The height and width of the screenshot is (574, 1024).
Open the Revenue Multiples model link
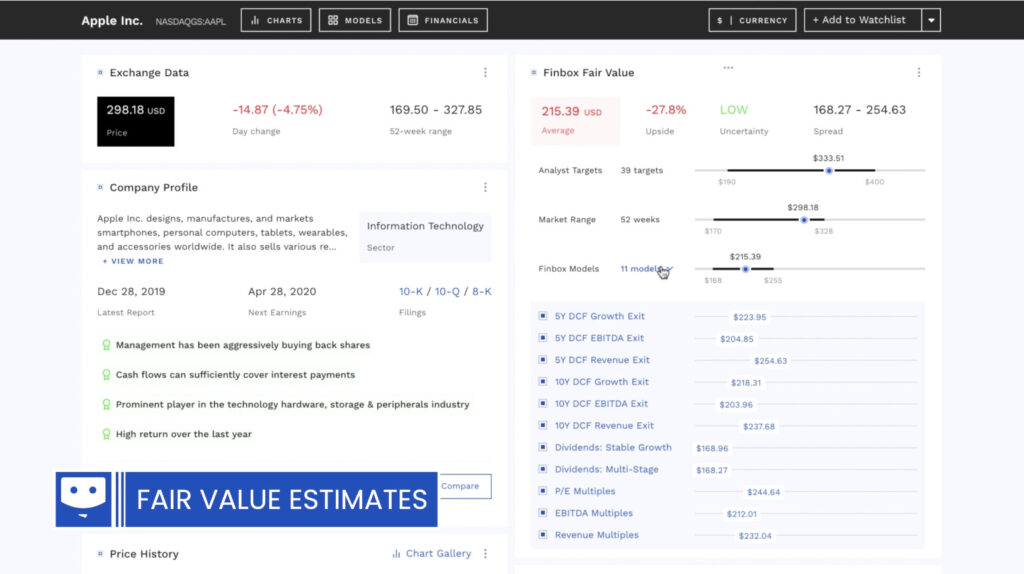597,535
